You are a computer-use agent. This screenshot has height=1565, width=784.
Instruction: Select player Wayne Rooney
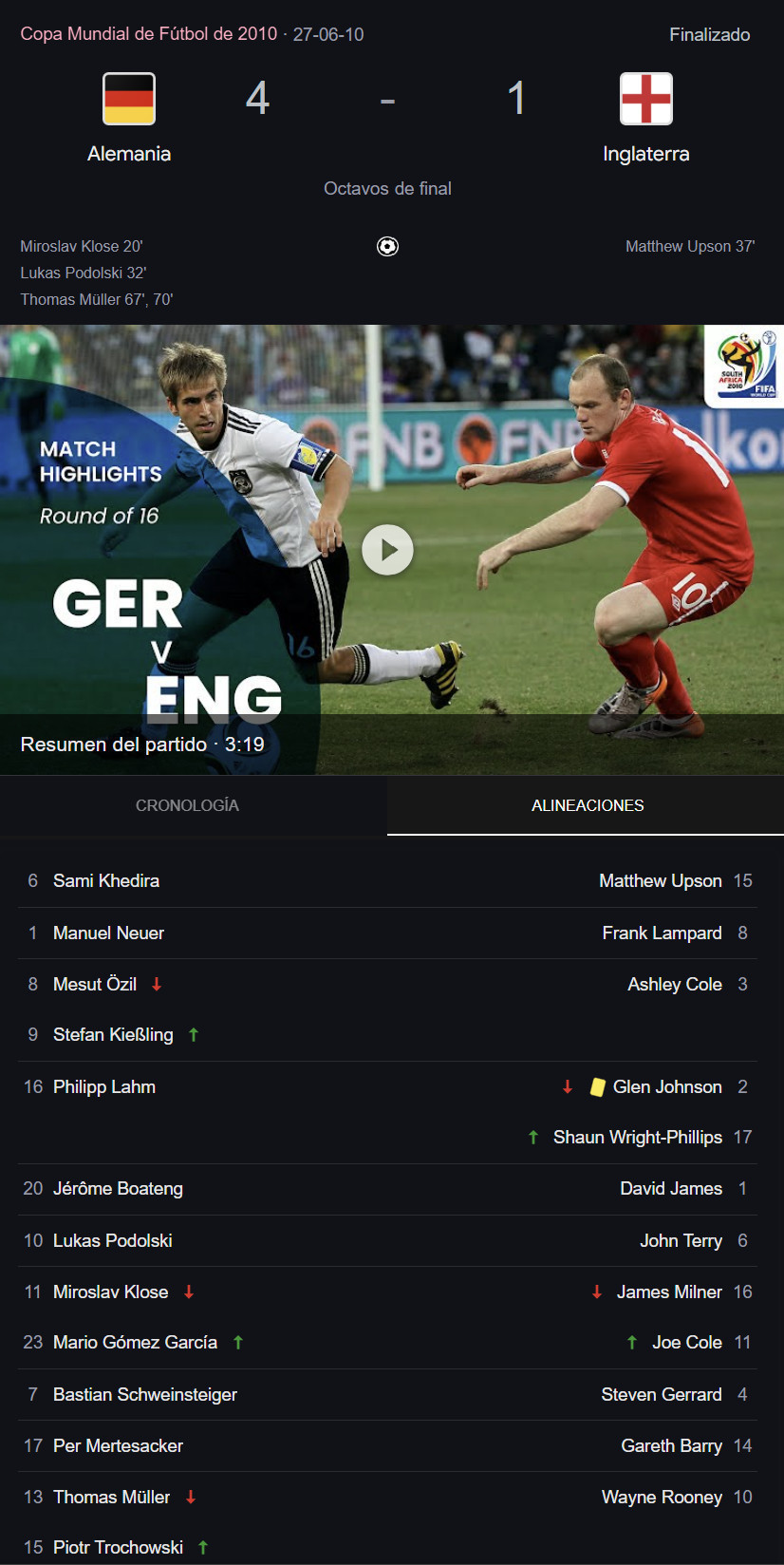tap(662, 1498)
